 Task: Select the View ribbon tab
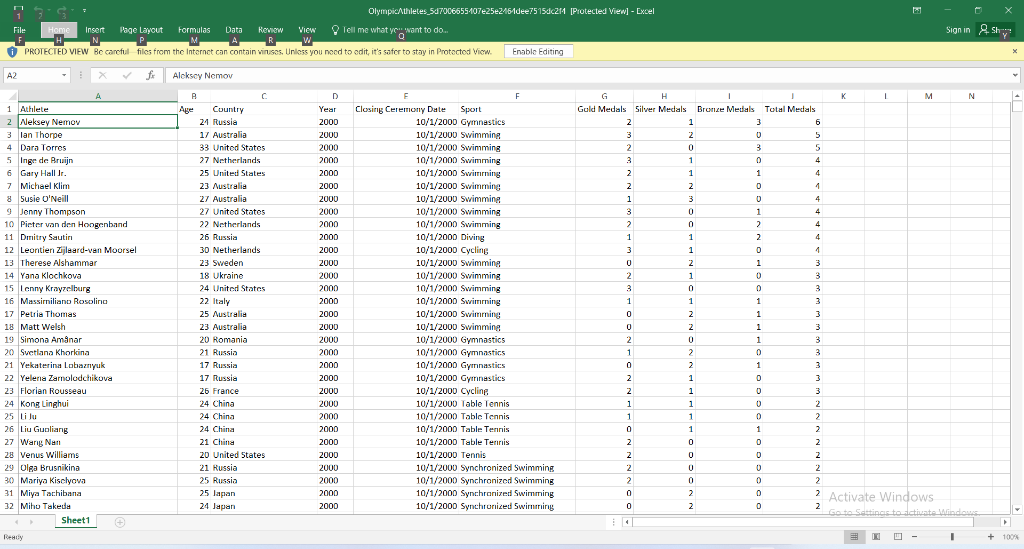coord(307,30)
